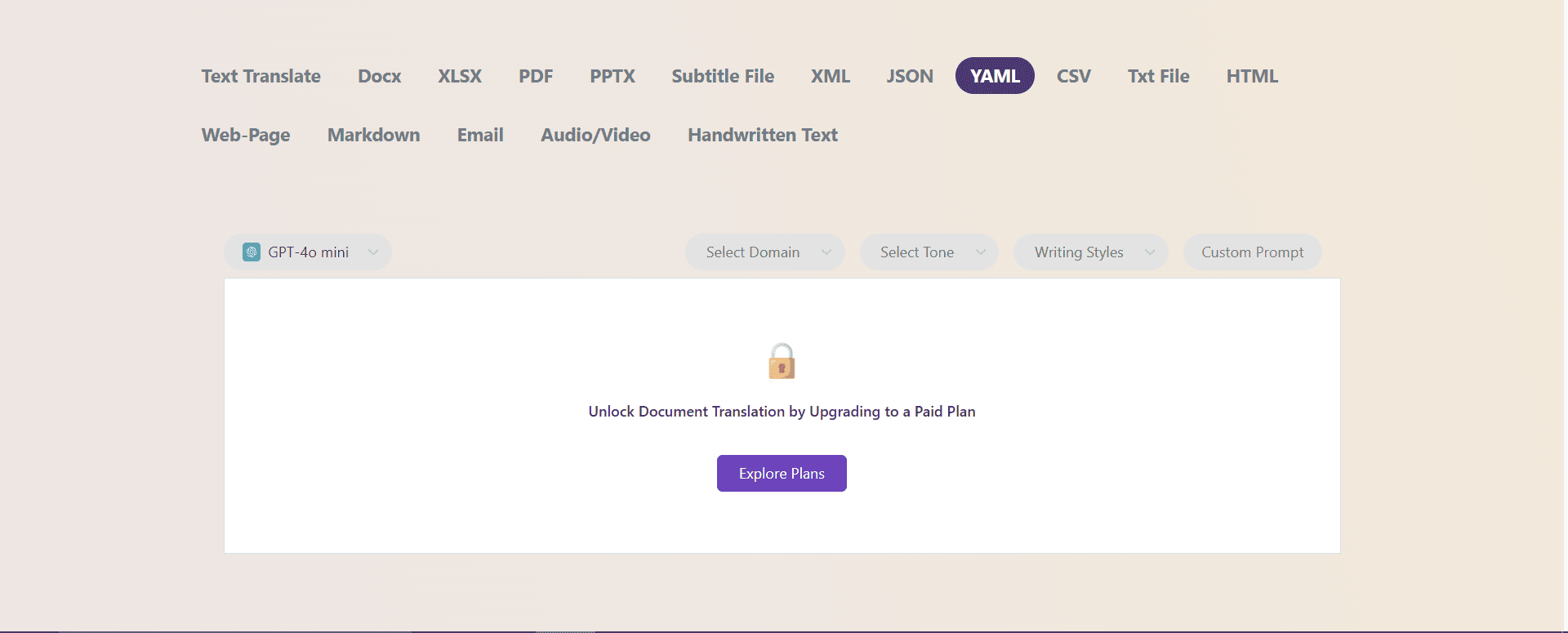Switch to the JSON tab

tap(910, 76)
